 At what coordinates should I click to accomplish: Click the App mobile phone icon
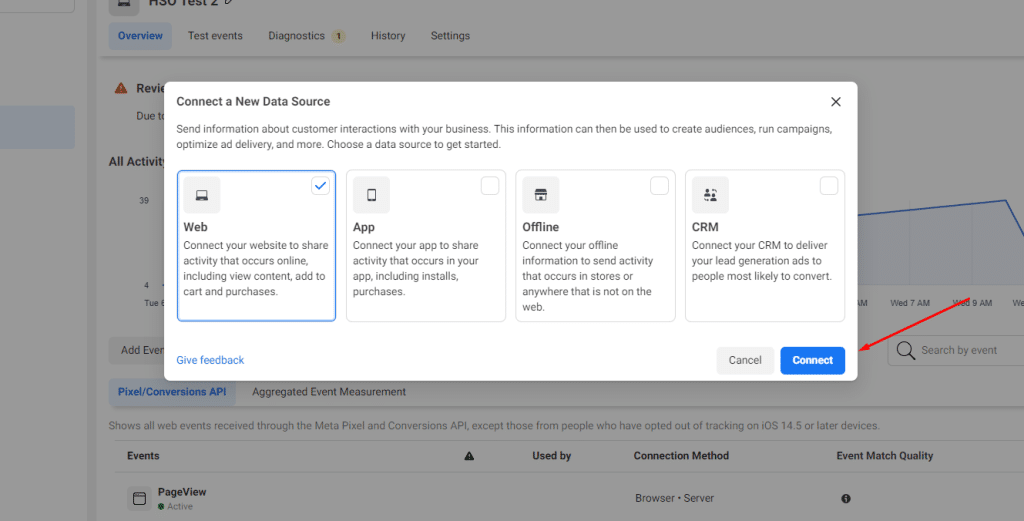(x=371, y=195)
